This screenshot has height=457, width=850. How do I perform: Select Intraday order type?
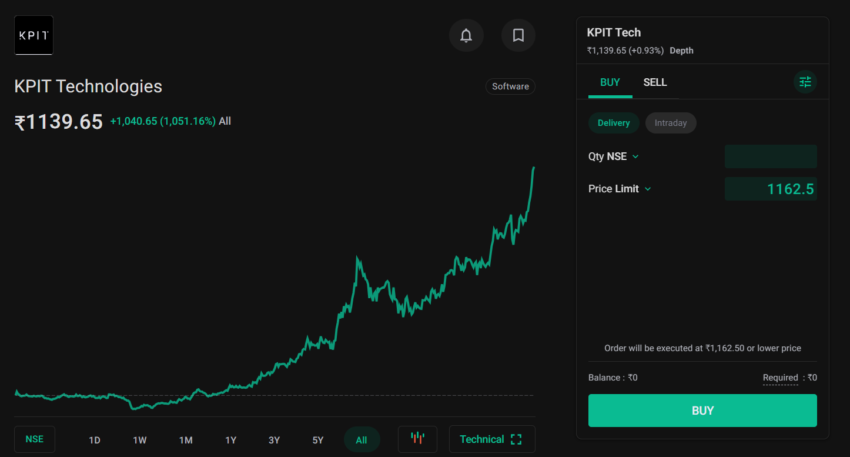tap(670, 123)
